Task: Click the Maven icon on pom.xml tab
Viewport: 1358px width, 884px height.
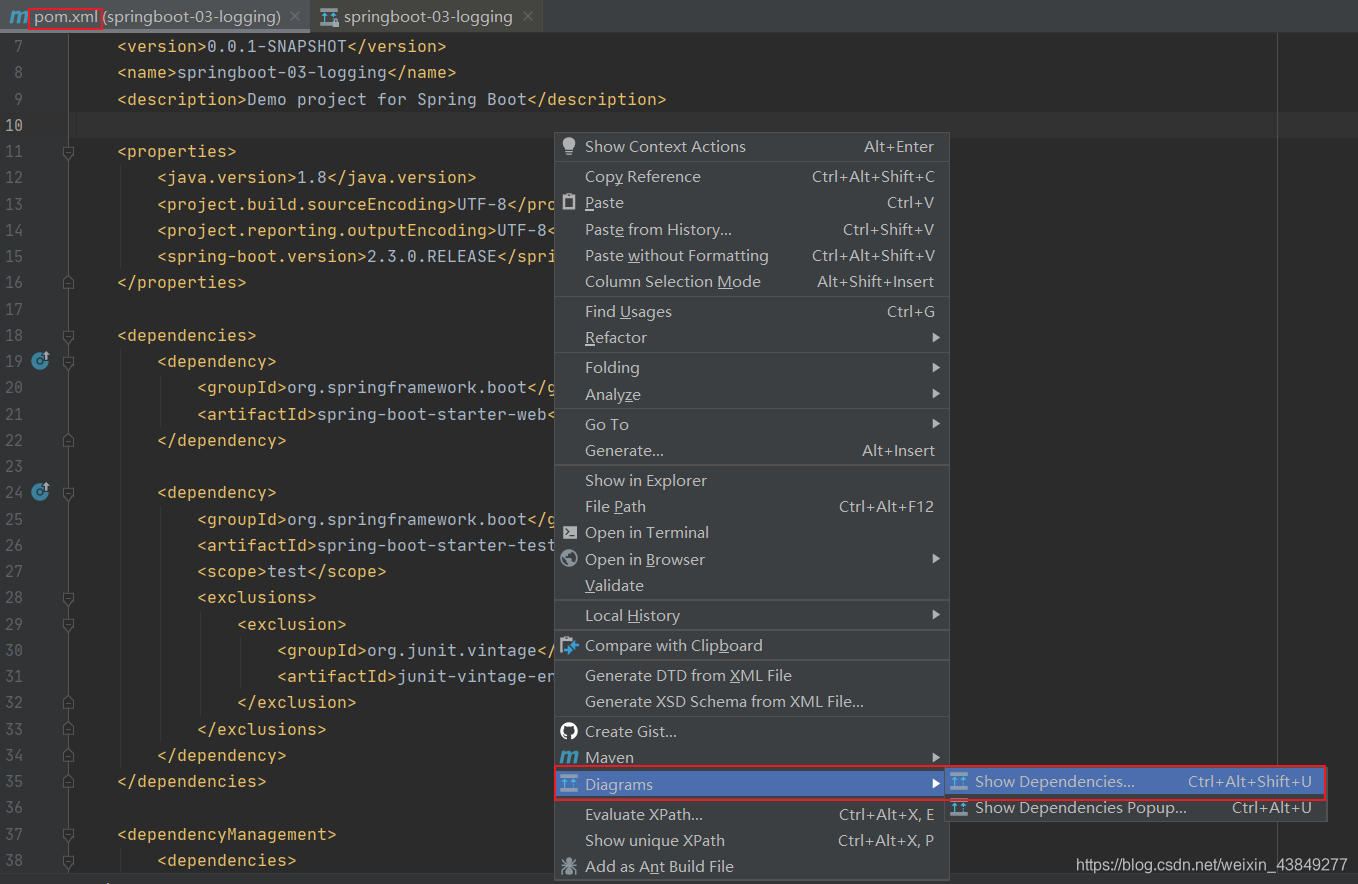Action: tap(18, 17)
